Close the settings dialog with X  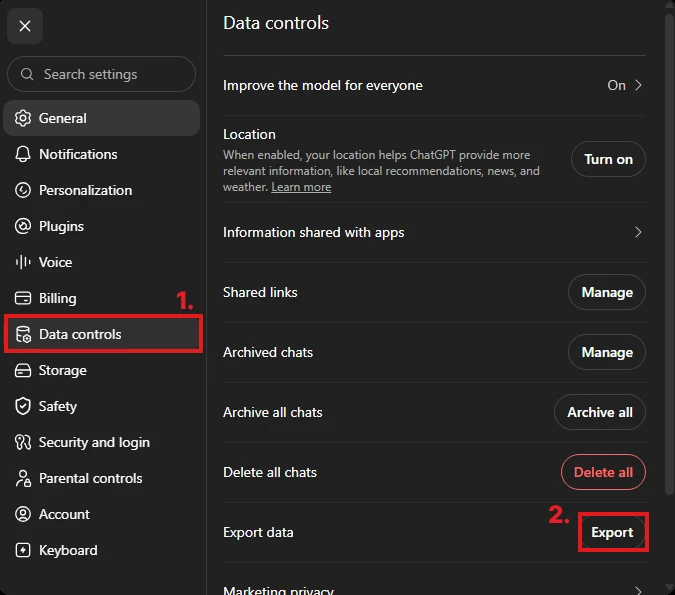[25, 26]
